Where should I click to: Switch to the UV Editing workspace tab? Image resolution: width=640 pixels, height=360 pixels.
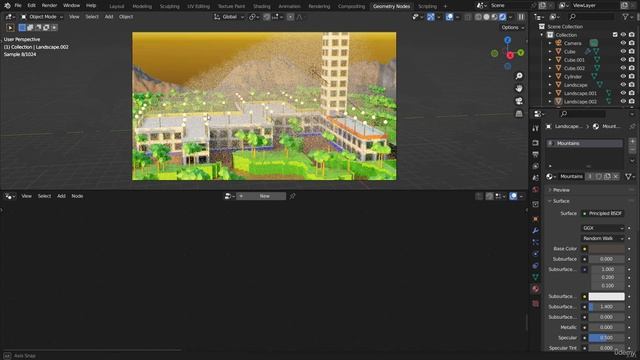click(198, 7)
